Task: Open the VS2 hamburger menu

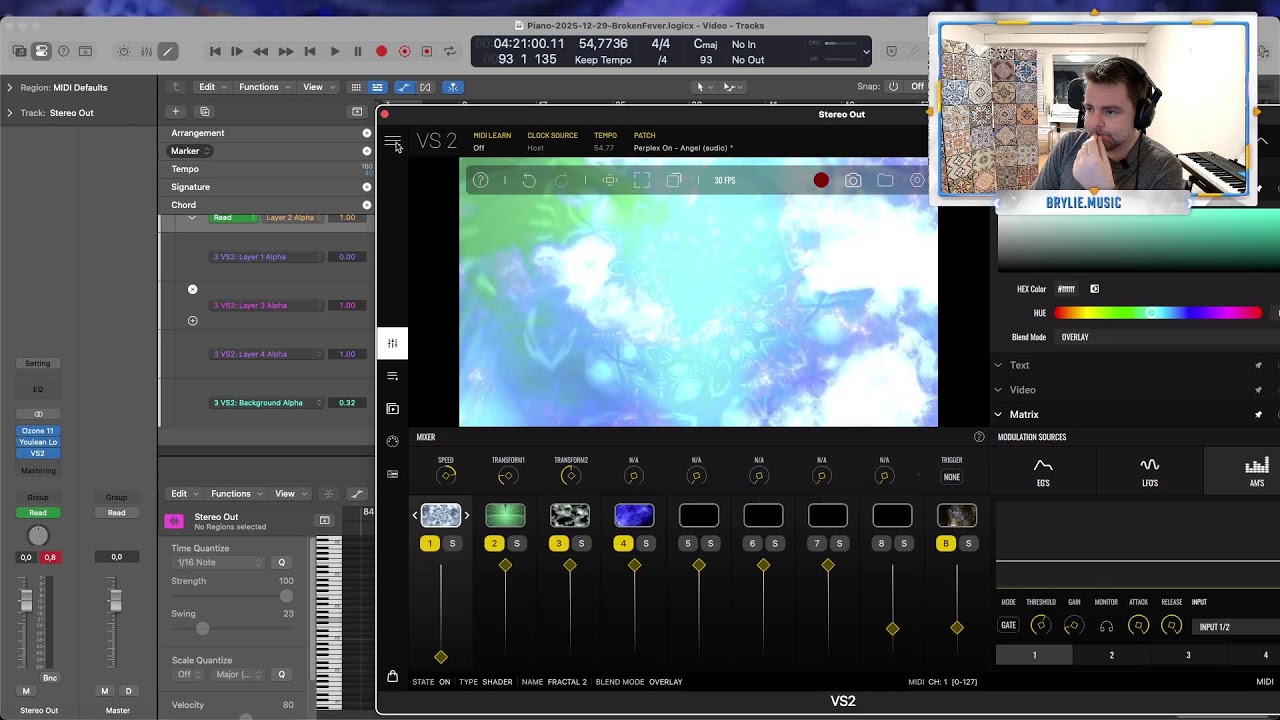Action: 392,141
